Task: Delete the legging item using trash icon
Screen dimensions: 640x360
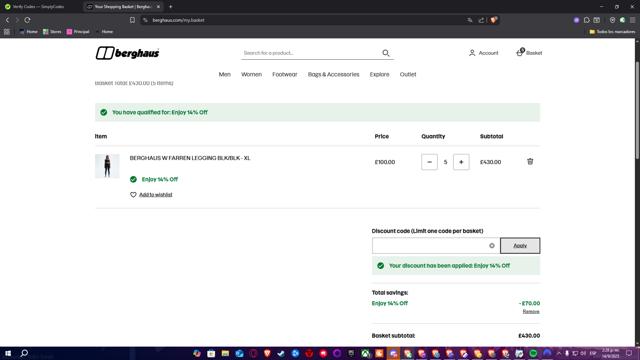Action: [x=530, y=162]
